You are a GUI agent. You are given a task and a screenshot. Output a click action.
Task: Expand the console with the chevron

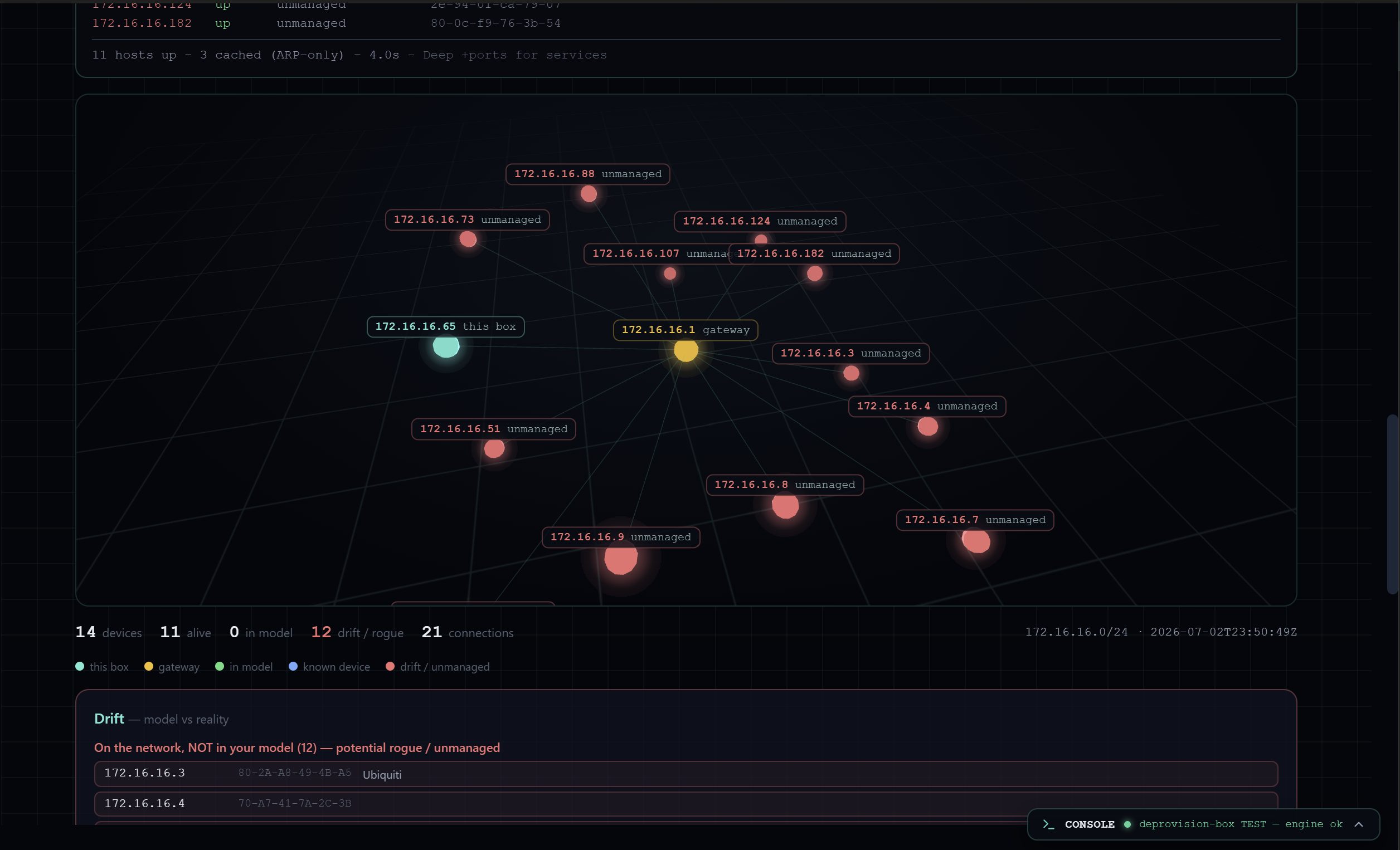1359,824
